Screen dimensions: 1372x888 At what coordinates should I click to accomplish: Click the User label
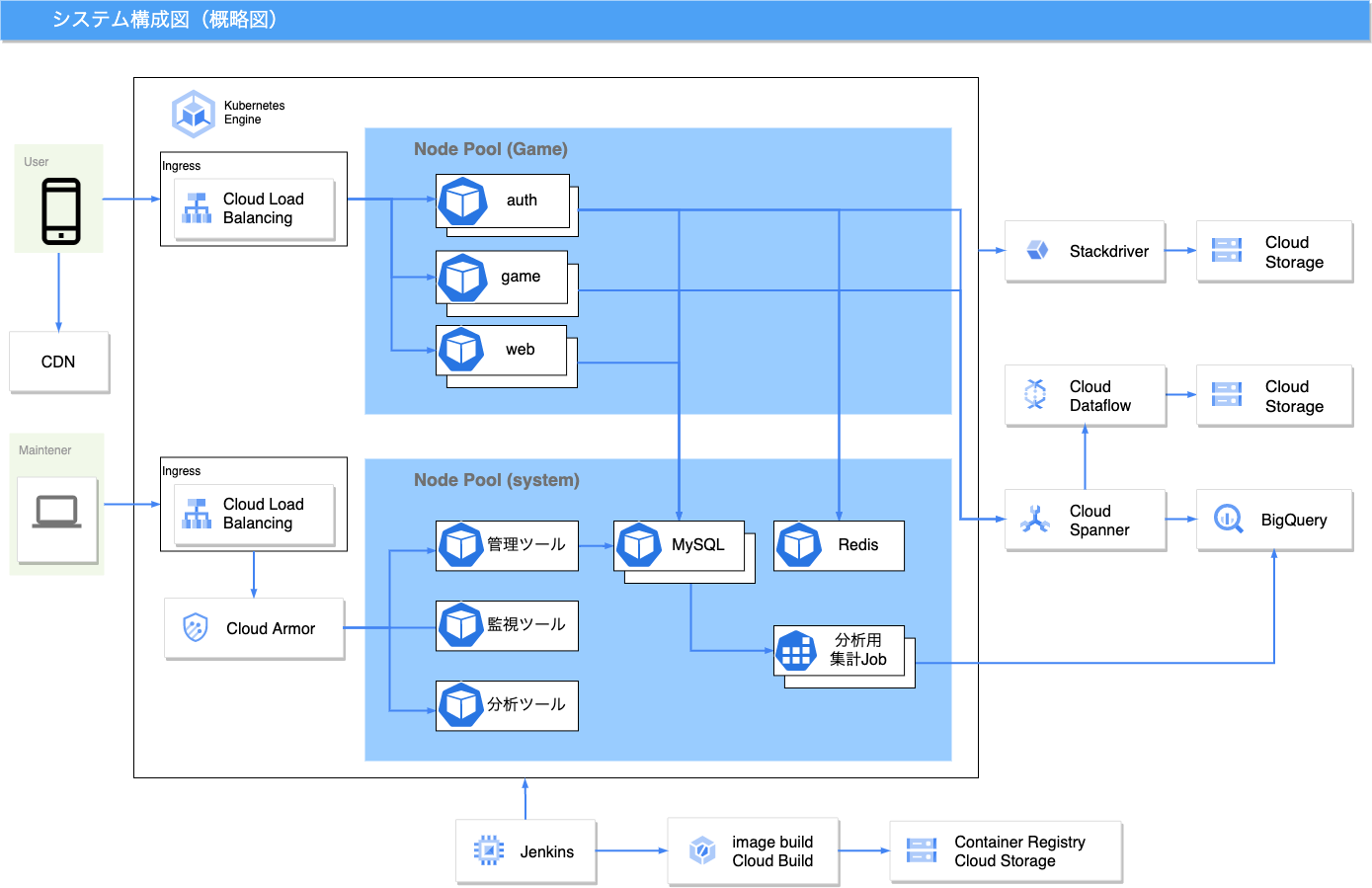[37, 162]
